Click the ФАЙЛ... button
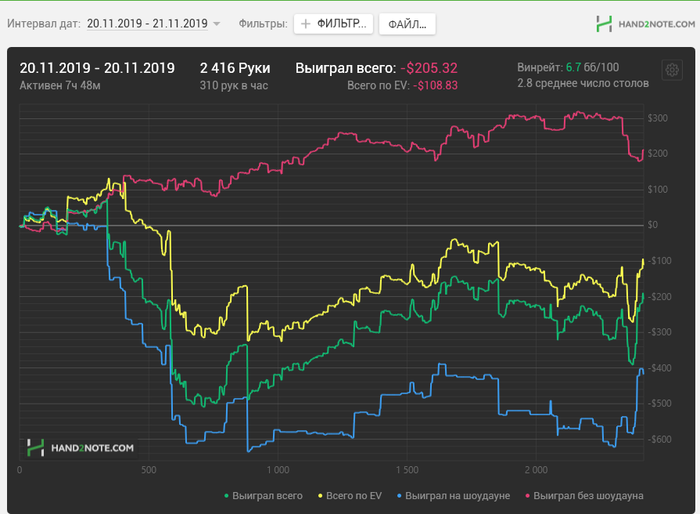 [x=407, y=24]
